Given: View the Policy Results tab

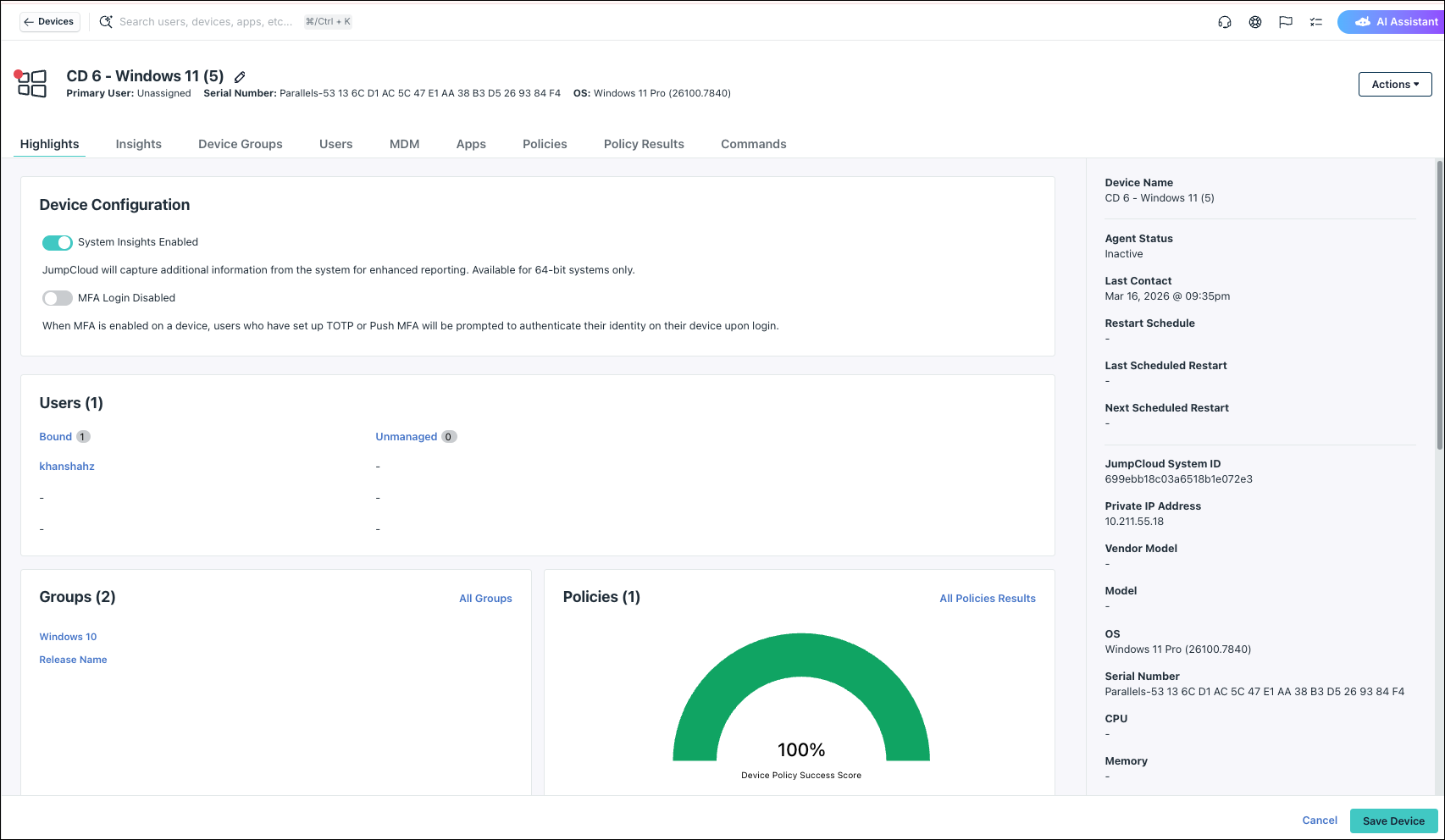Looking at the screenshot, I should click(x=644, y=144).
